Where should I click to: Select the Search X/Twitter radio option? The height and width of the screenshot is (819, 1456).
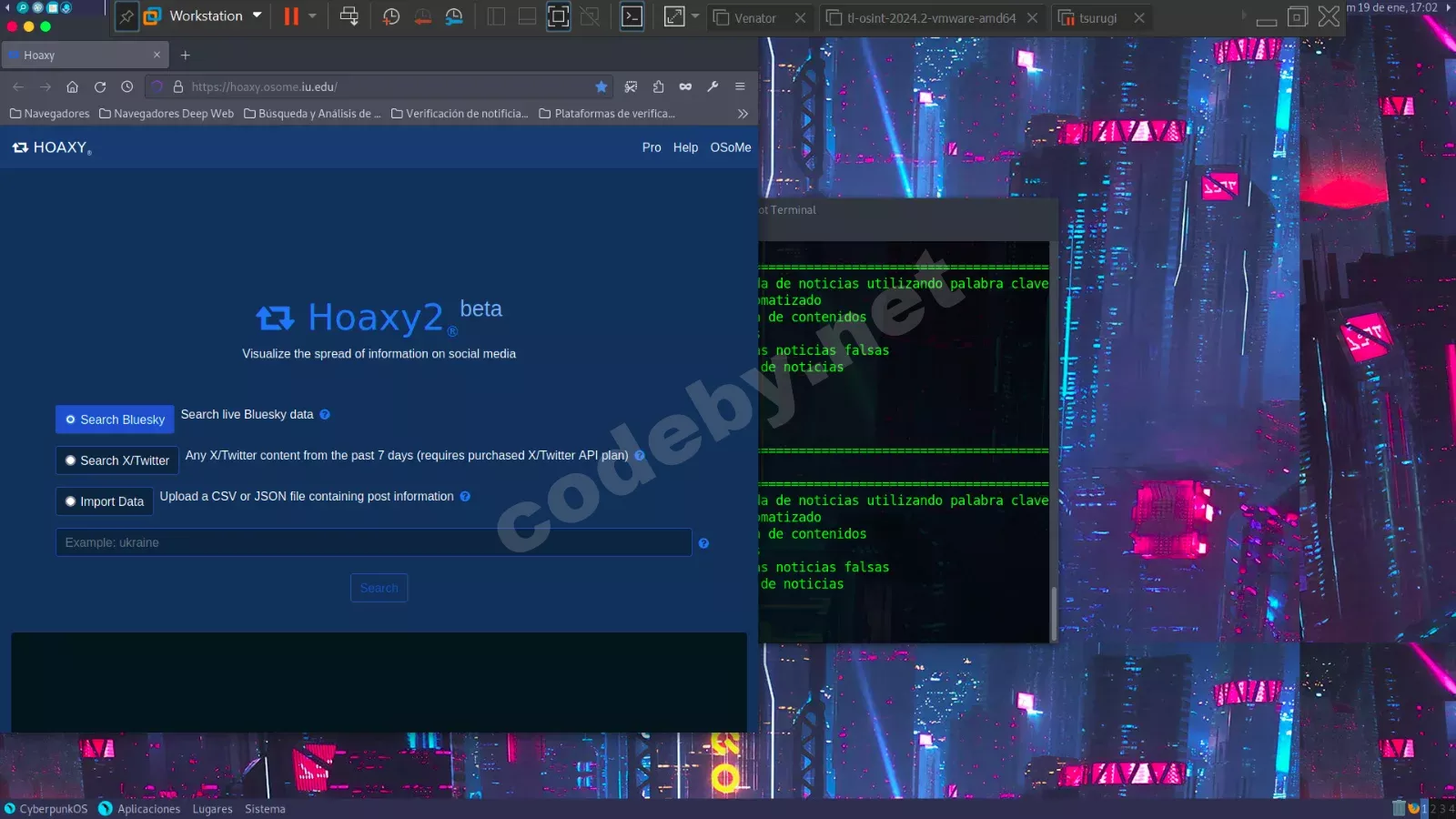(x=117, y=460)
